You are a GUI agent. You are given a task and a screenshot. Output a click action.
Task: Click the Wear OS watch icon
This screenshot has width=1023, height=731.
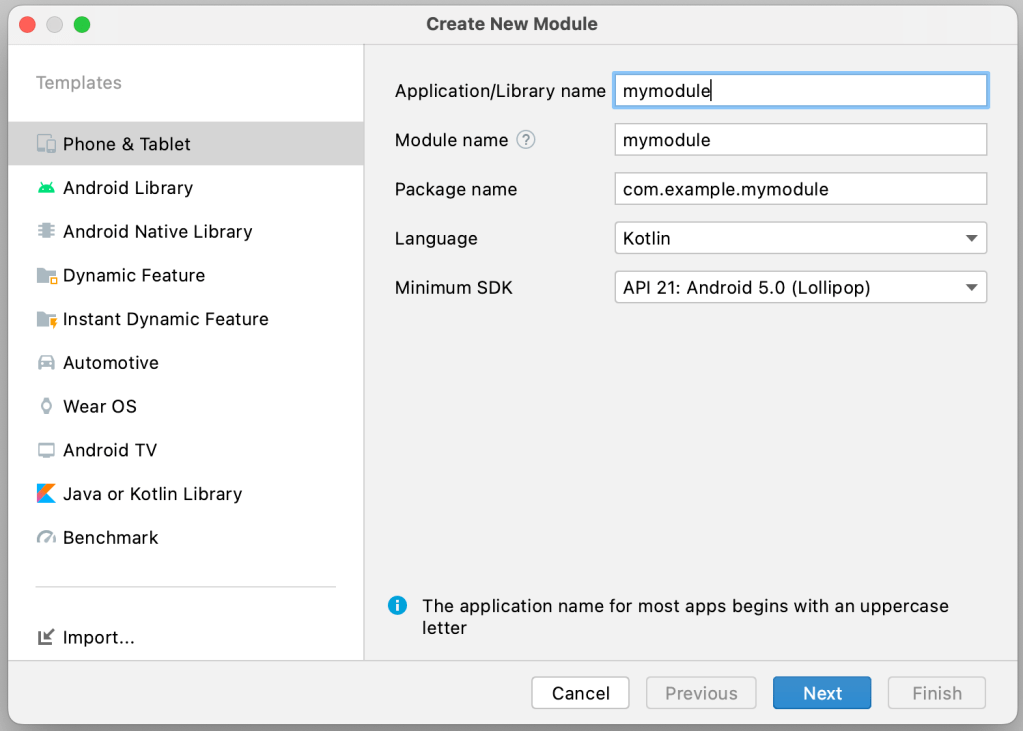tap(46, 407)
